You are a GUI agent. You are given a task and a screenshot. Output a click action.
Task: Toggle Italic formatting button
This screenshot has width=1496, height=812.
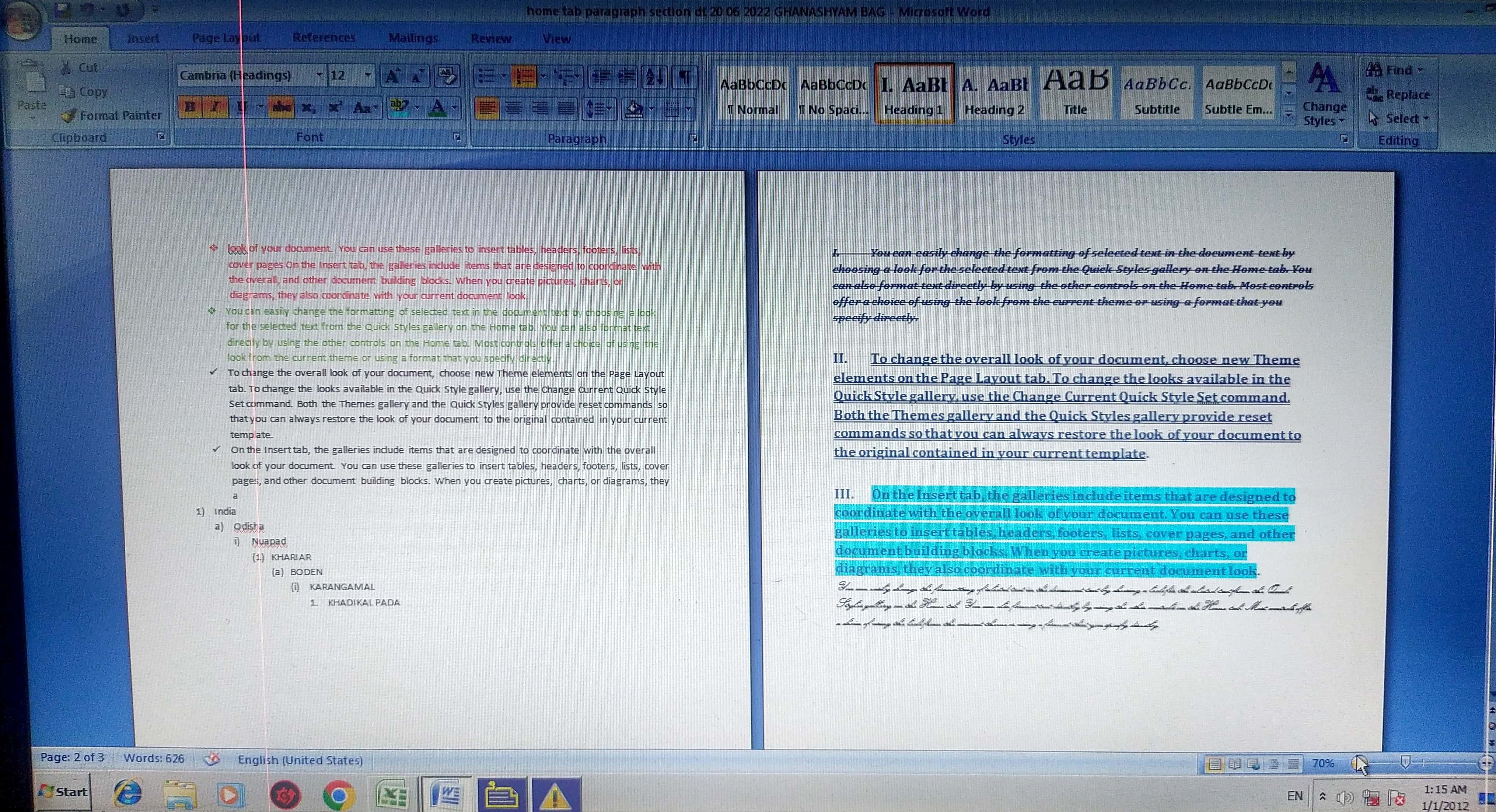(x=215, y=108)
